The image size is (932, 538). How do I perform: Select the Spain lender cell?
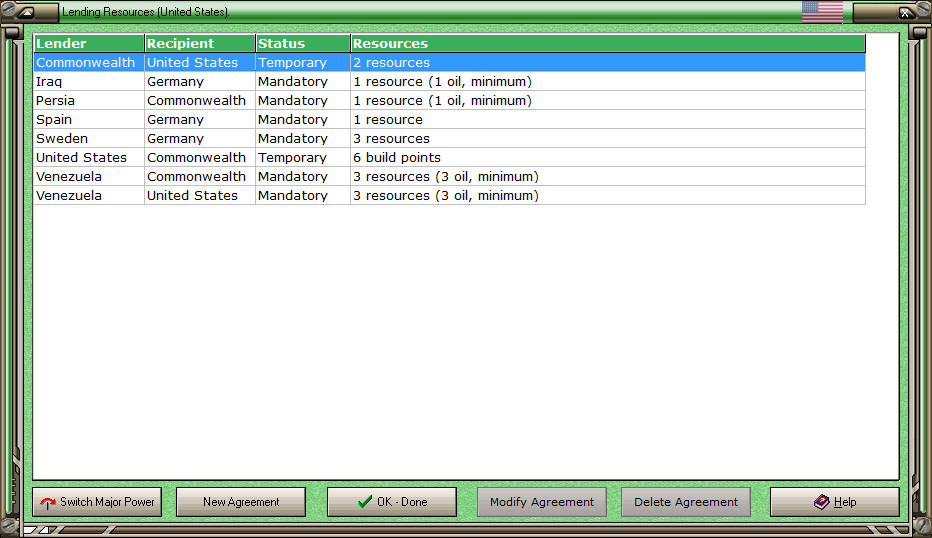pos(89,119)
